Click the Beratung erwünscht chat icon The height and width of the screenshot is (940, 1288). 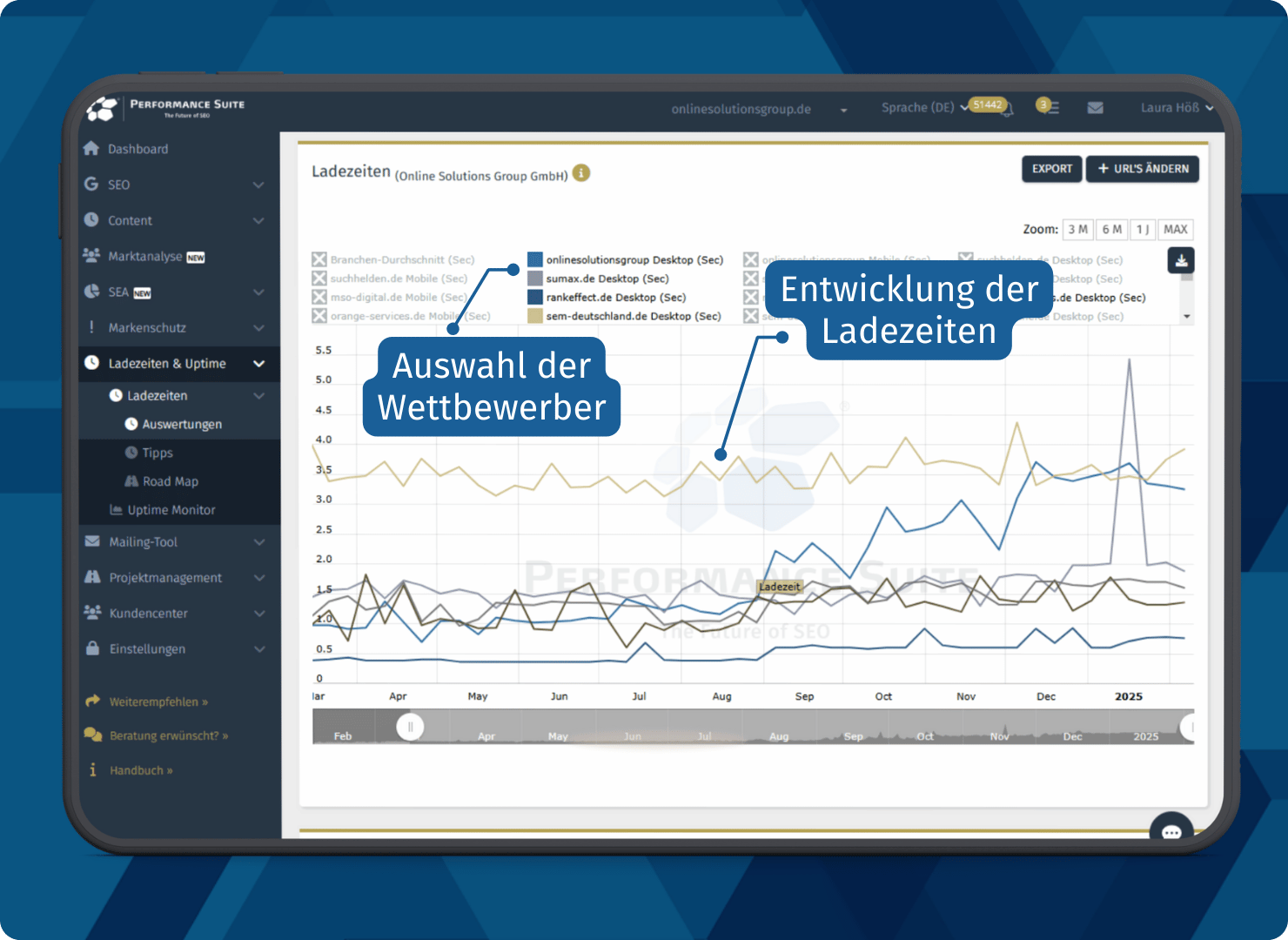[x=93, y=735]
